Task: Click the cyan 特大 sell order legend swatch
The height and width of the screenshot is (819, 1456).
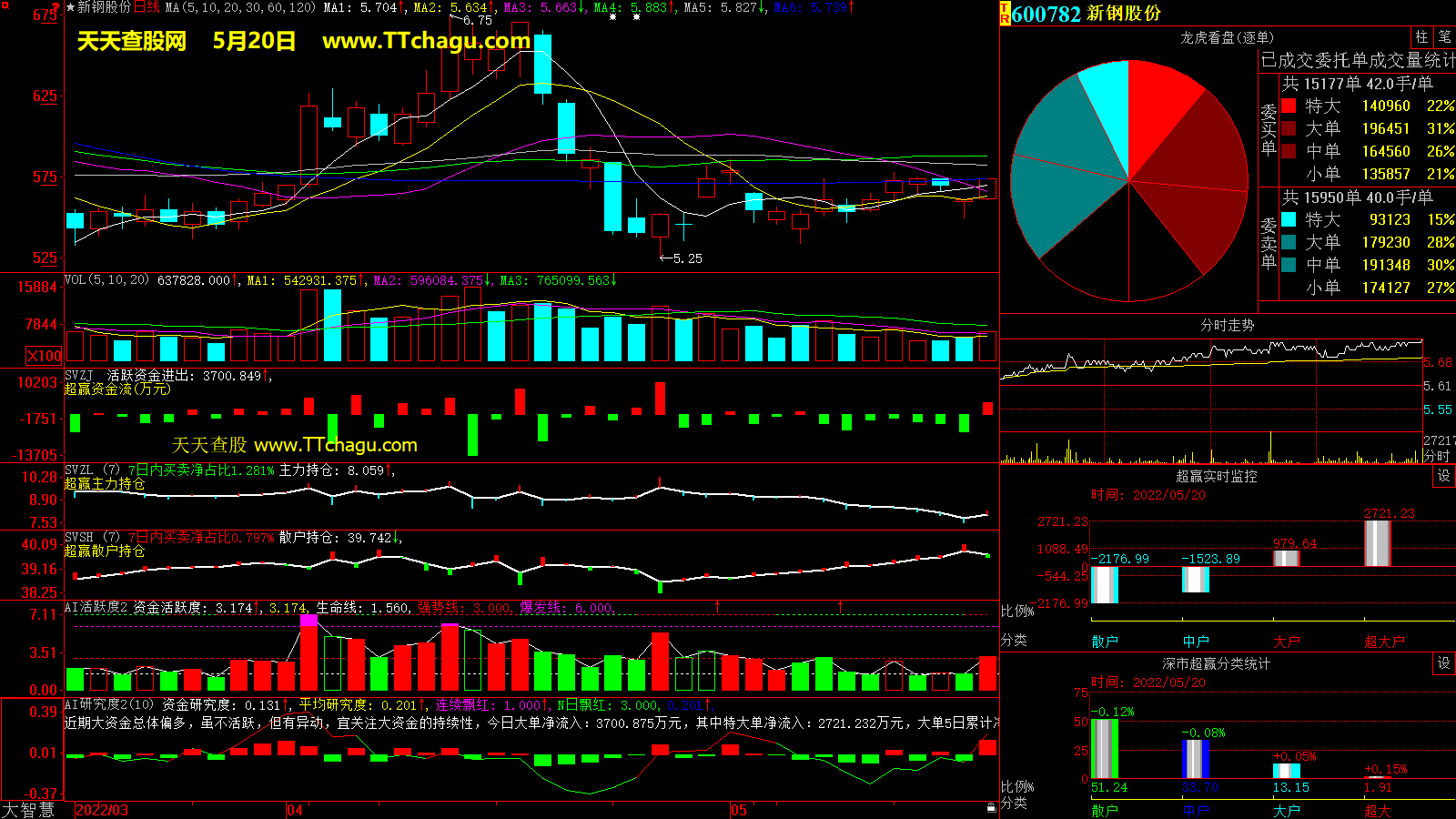Action: [x=1289, y=219]
